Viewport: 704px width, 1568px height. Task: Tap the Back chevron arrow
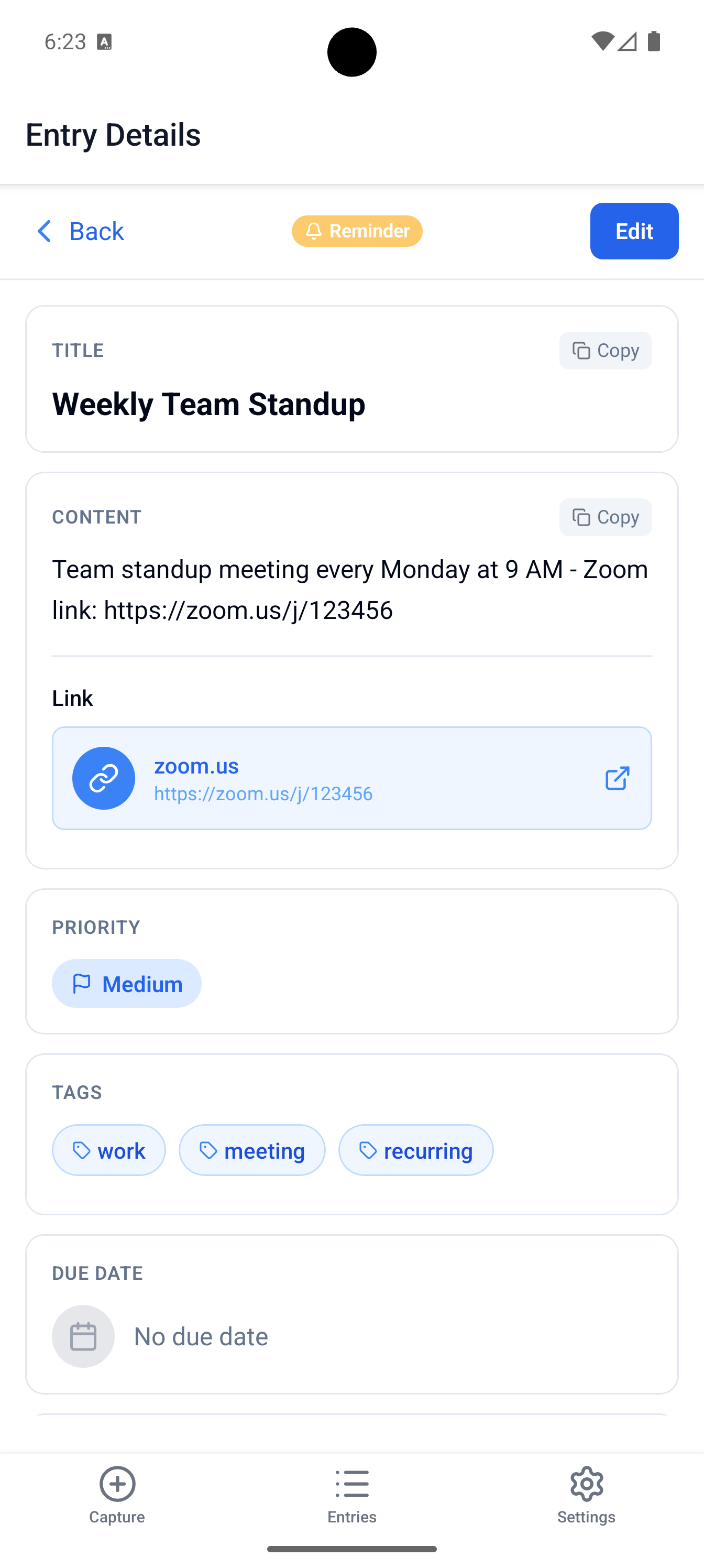tap(45, 231)
